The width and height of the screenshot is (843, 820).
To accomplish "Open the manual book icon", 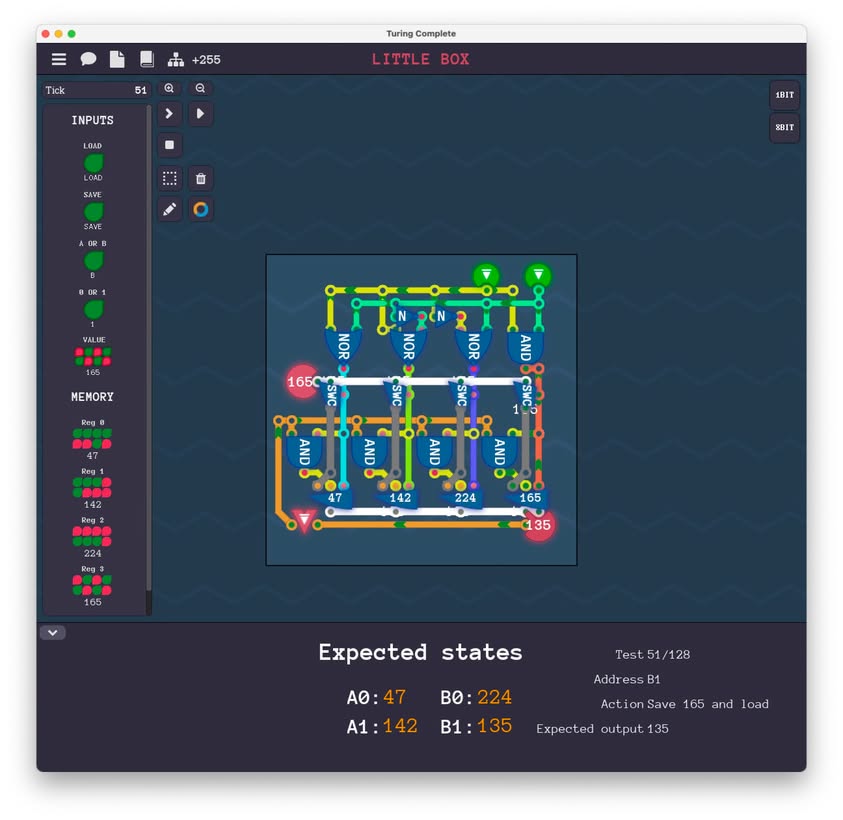I will [146, 59].
